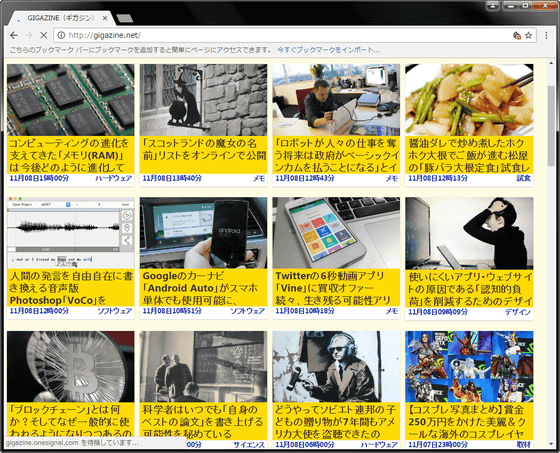This screenshot has height=453, width=560.
Task: Open the man at desk thumbnail
Action: click(x=336, y=100)
